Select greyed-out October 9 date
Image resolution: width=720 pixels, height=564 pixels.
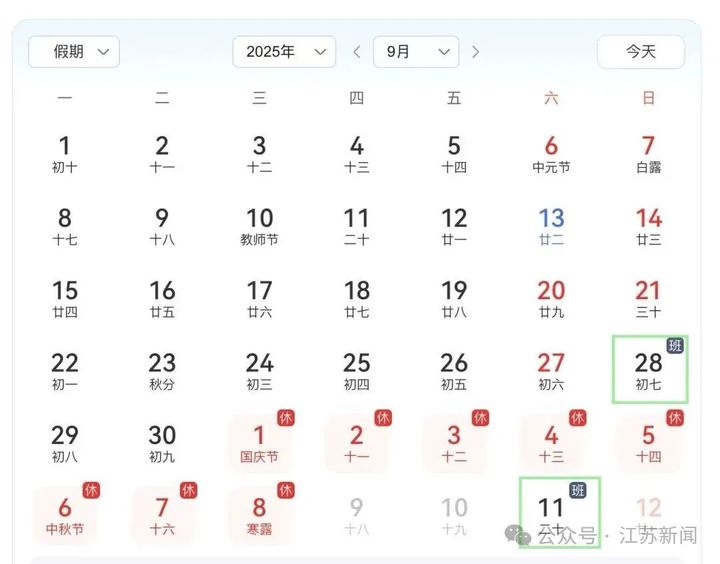(357, 516)
